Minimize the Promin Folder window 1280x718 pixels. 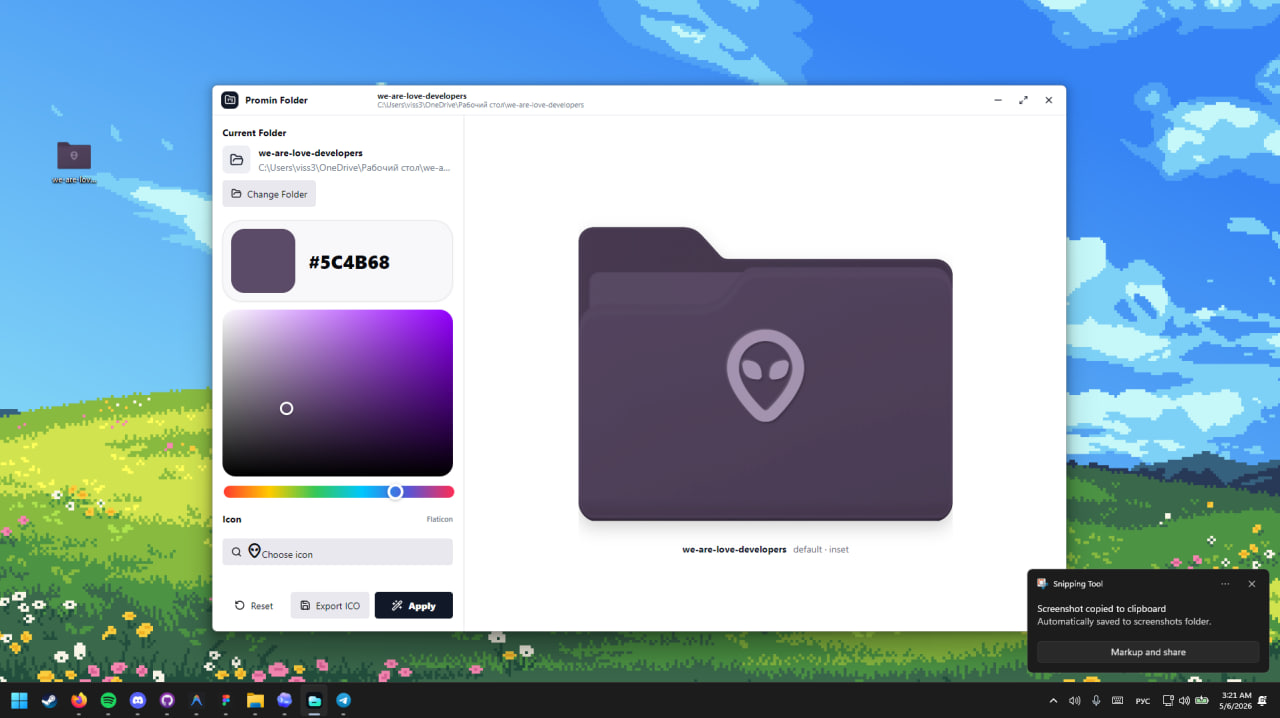click(998, 100)
